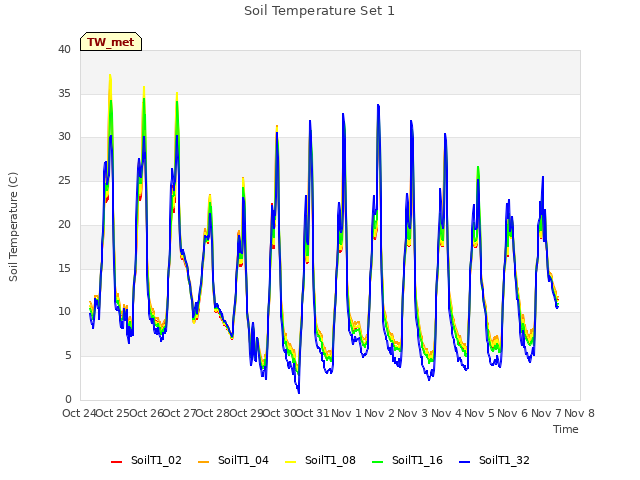Click the TW_met annotation label
Viewport: 640px width, 480px height.
click(x=111, y=42)
